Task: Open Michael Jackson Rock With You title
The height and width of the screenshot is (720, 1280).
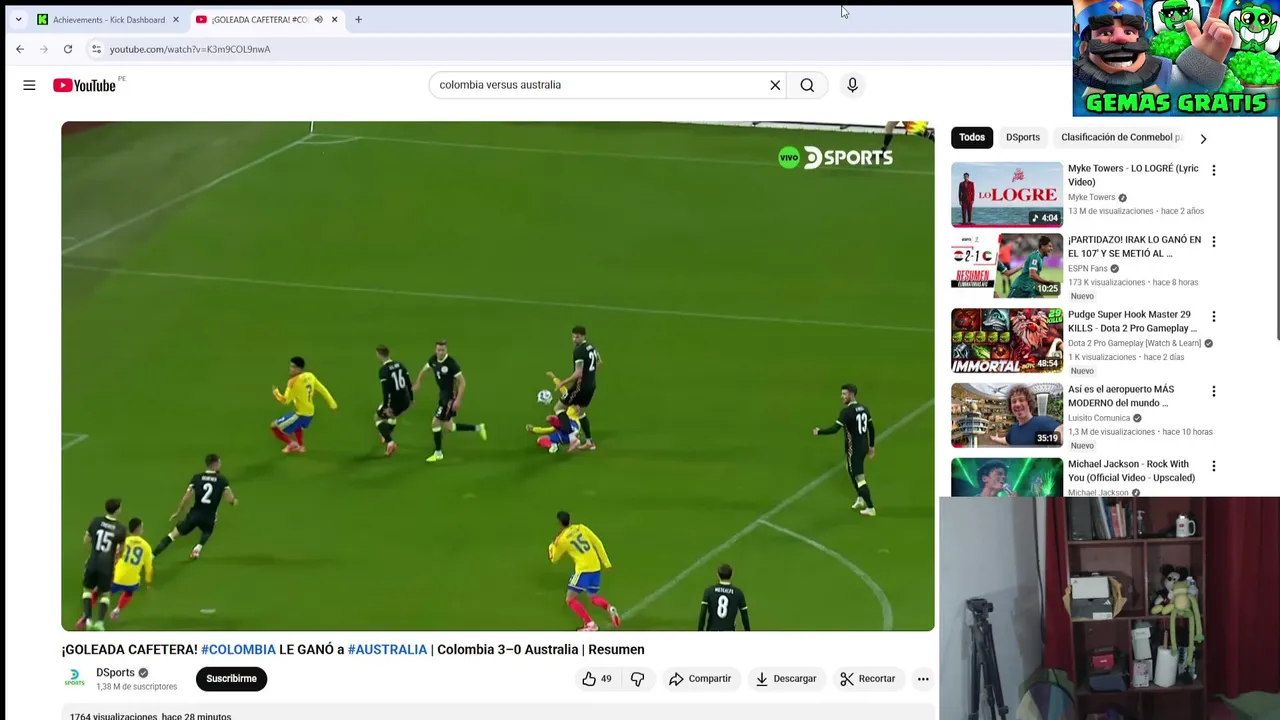Action: pyautogui.click(x=1131, y=471)
